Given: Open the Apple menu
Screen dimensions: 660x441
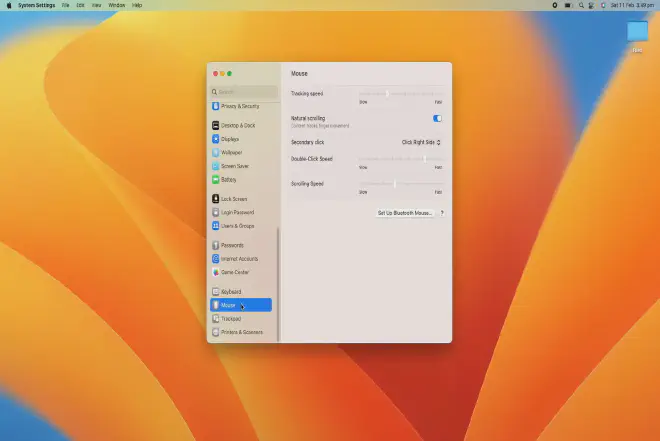Looking at the screenshot, I should [9, 5].
